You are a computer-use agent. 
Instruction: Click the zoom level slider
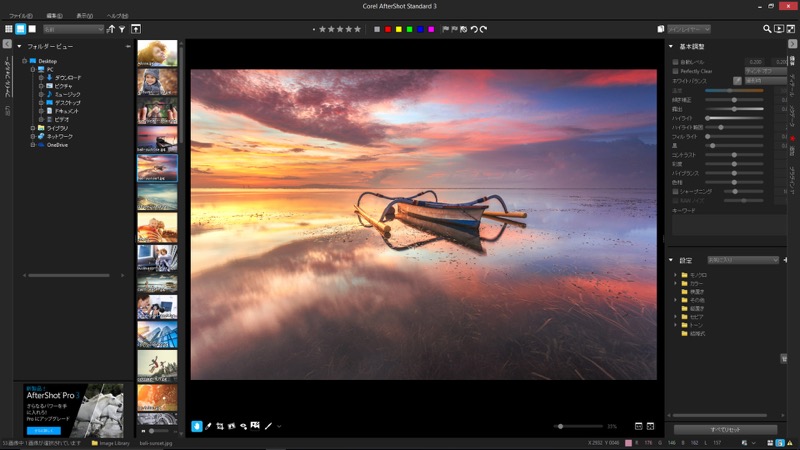[578, 426]
